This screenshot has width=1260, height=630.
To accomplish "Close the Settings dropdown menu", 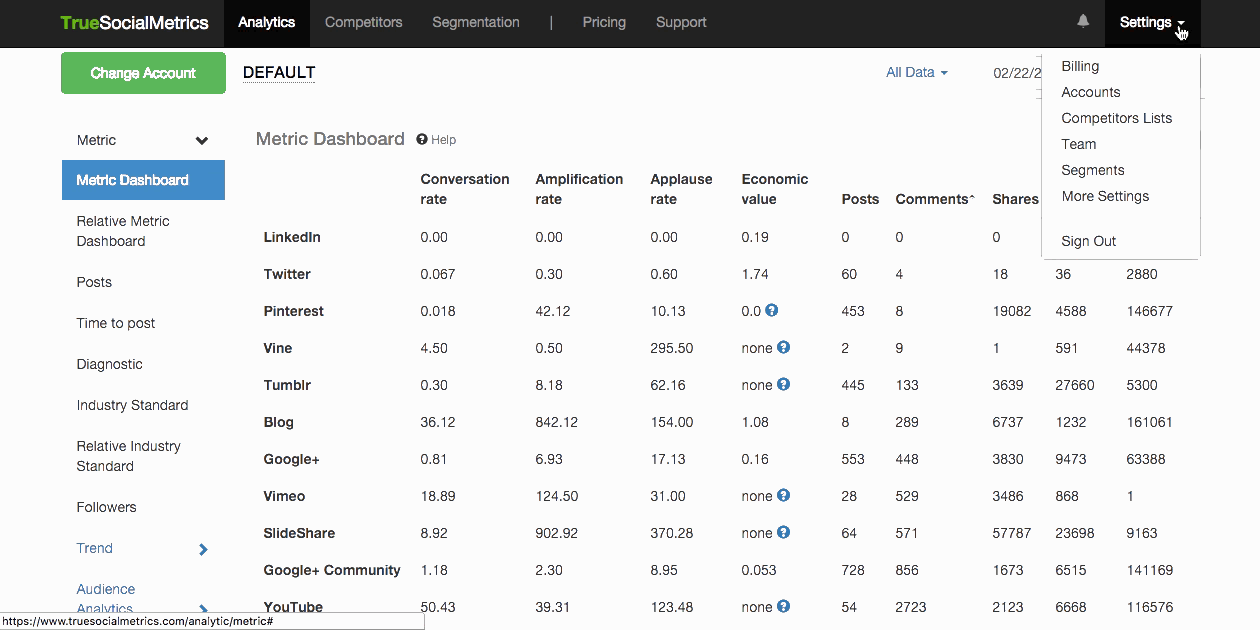I will (x=1152, y=22).
